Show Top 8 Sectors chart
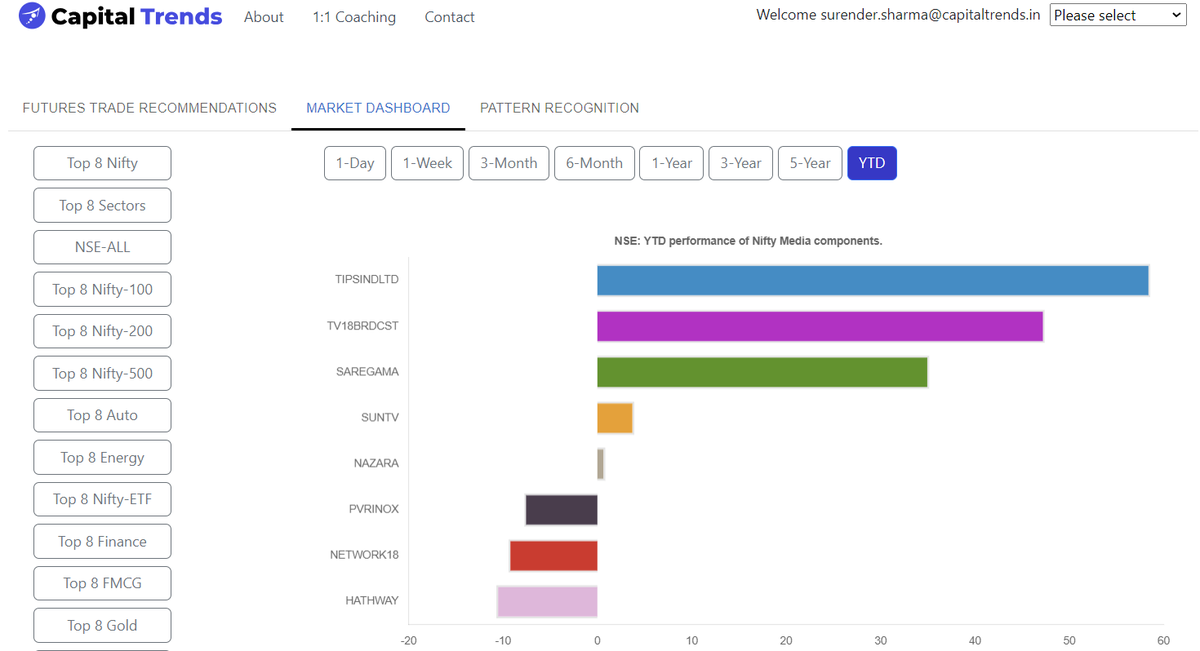Screen dimensions: 1200x651 pyautogui.click(x=102, y=205)
